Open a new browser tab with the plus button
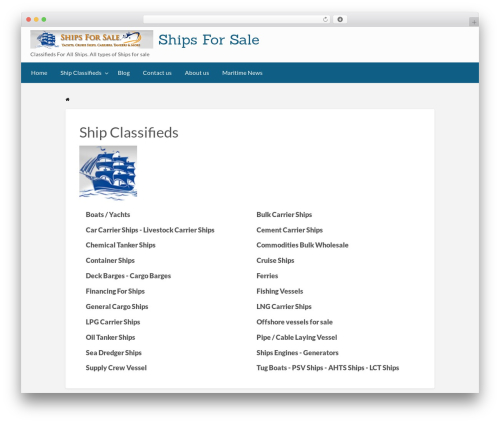Viewport: 500px width, 423px height. click(x=474, y=22)
